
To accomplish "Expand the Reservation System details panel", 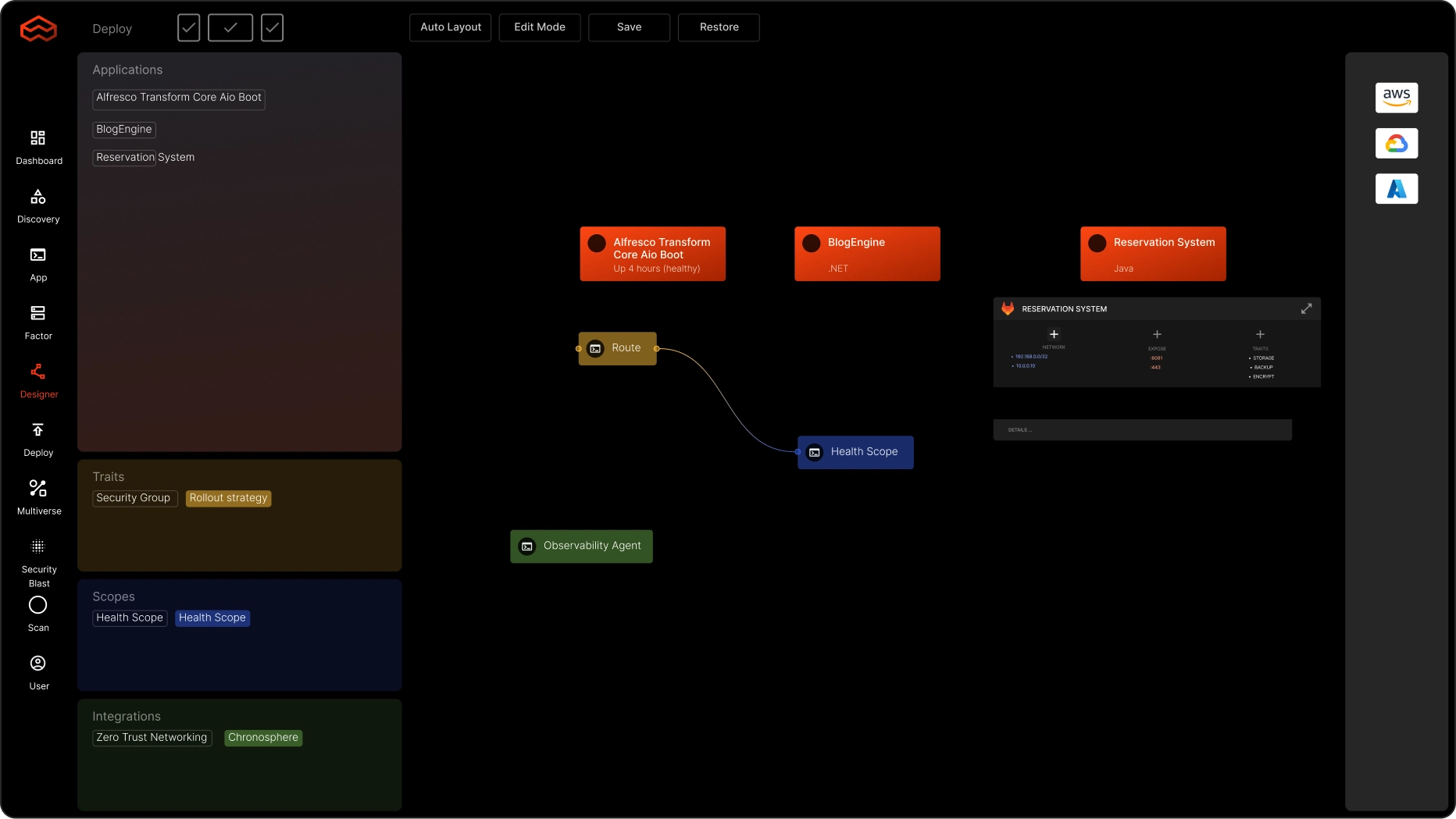I will pyautogui.click(x=1306, y=309).
